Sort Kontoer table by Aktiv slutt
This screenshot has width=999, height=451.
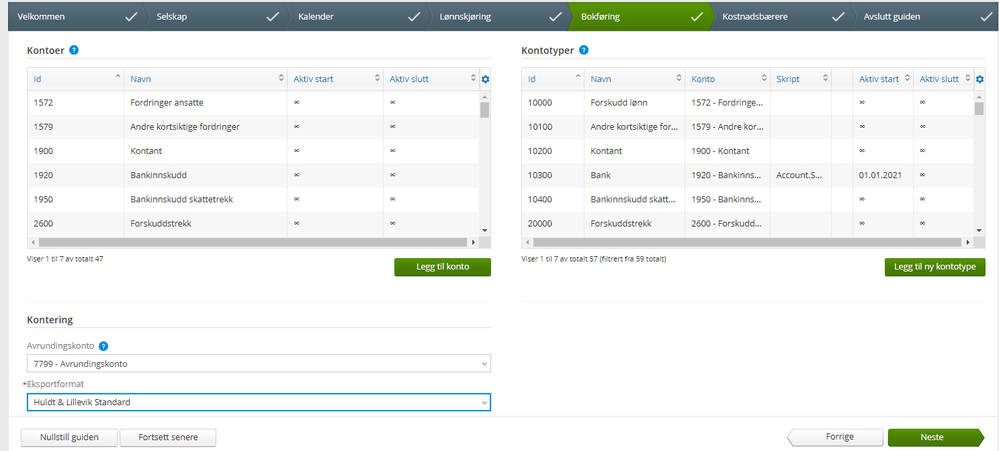click(x=431, y=79)
